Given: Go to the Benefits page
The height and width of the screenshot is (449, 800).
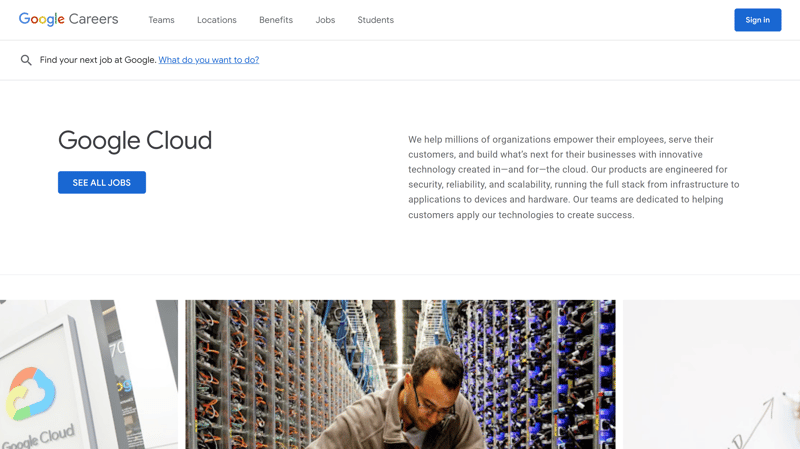Looking at the screenshot, I should (276, 20).
